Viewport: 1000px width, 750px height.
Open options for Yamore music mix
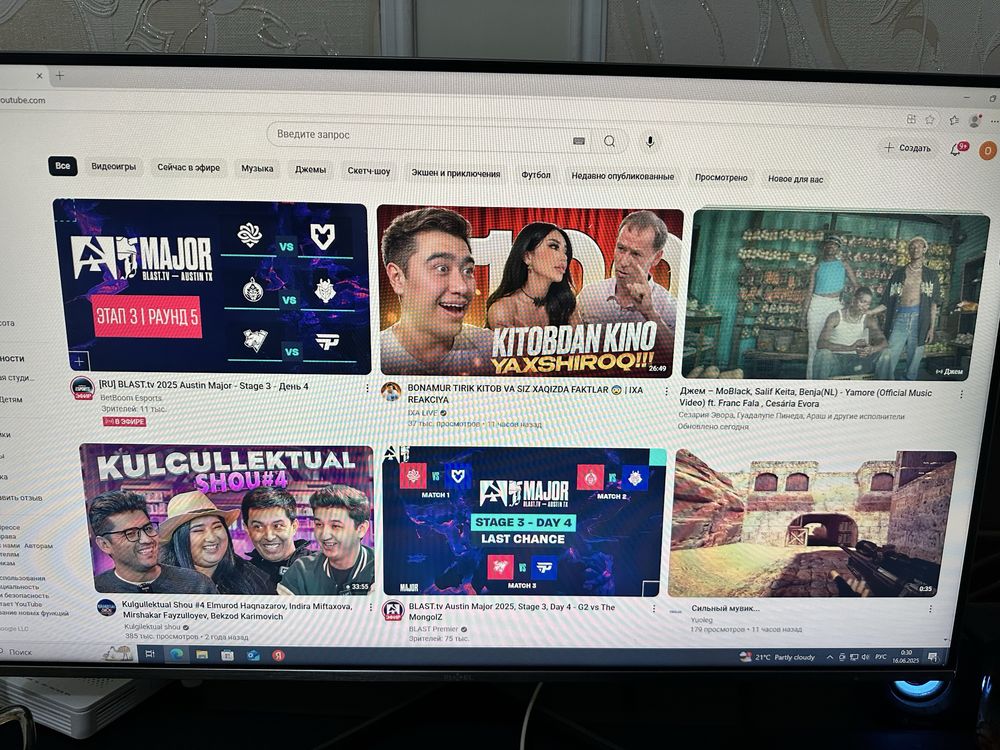point(962,395)
